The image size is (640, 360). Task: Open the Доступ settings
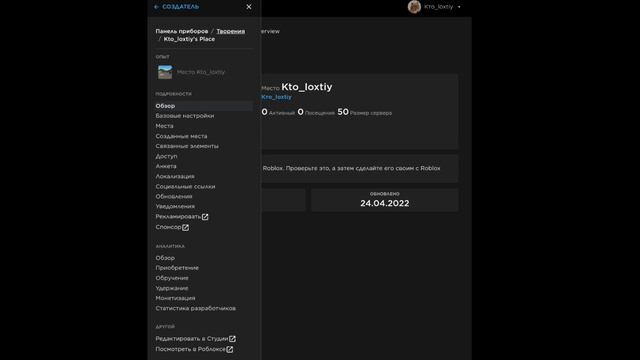[166, 156]
